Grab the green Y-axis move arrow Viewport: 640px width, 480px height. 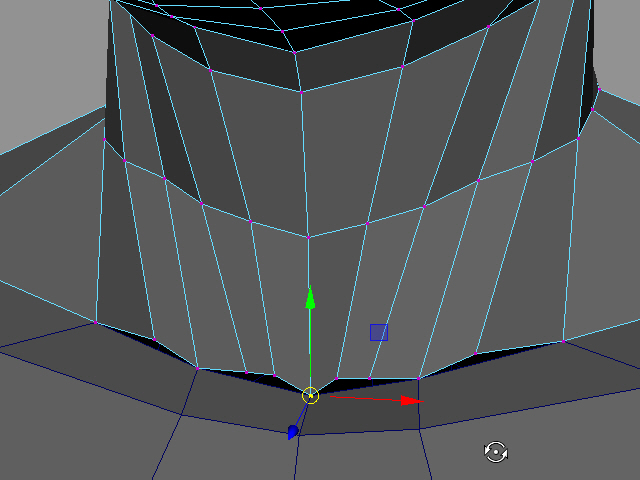[x=310, y=298]
